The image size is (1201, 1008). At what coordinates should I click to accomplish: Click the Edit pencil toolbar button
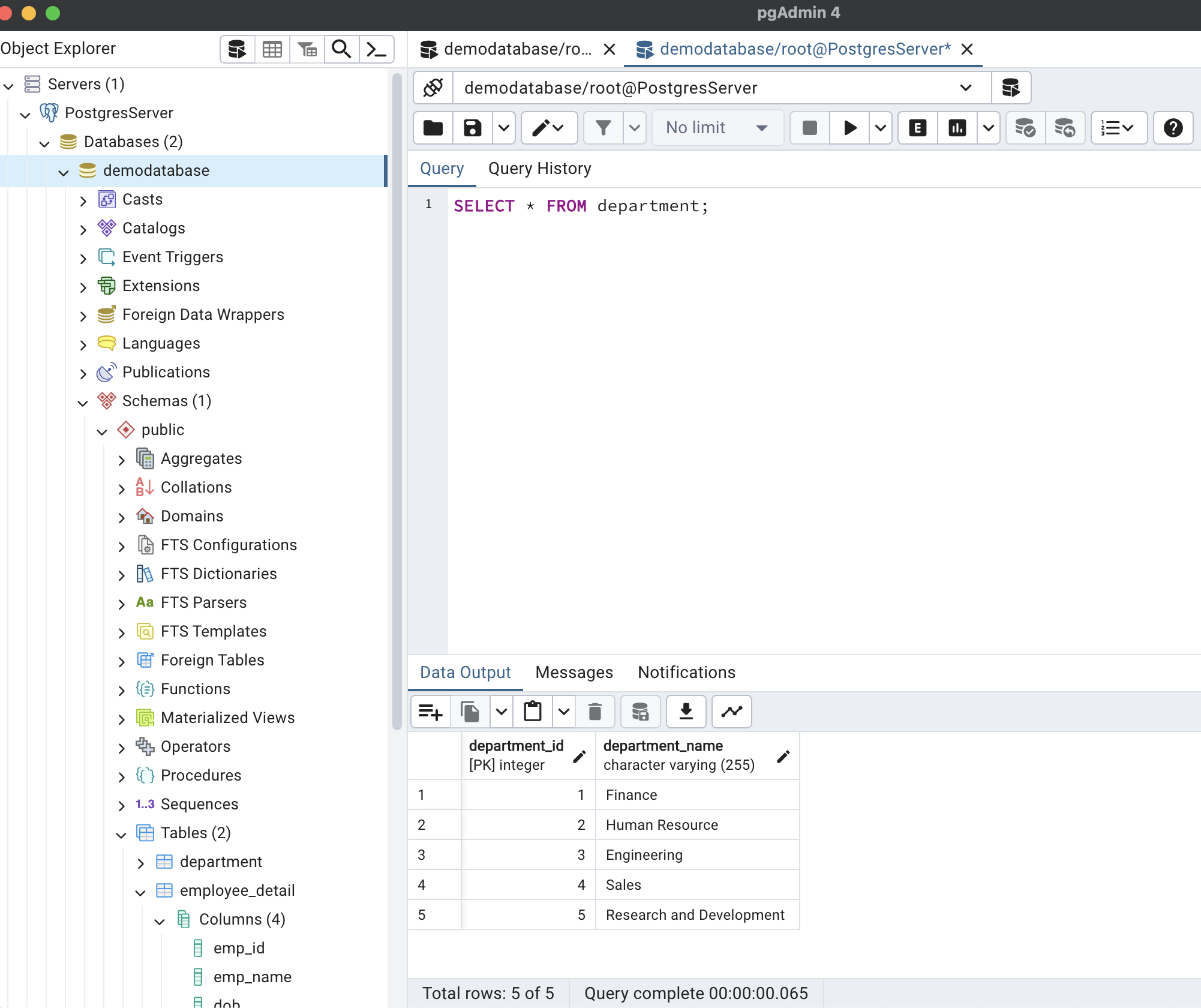pyautogui.click(x=549, y=128)
